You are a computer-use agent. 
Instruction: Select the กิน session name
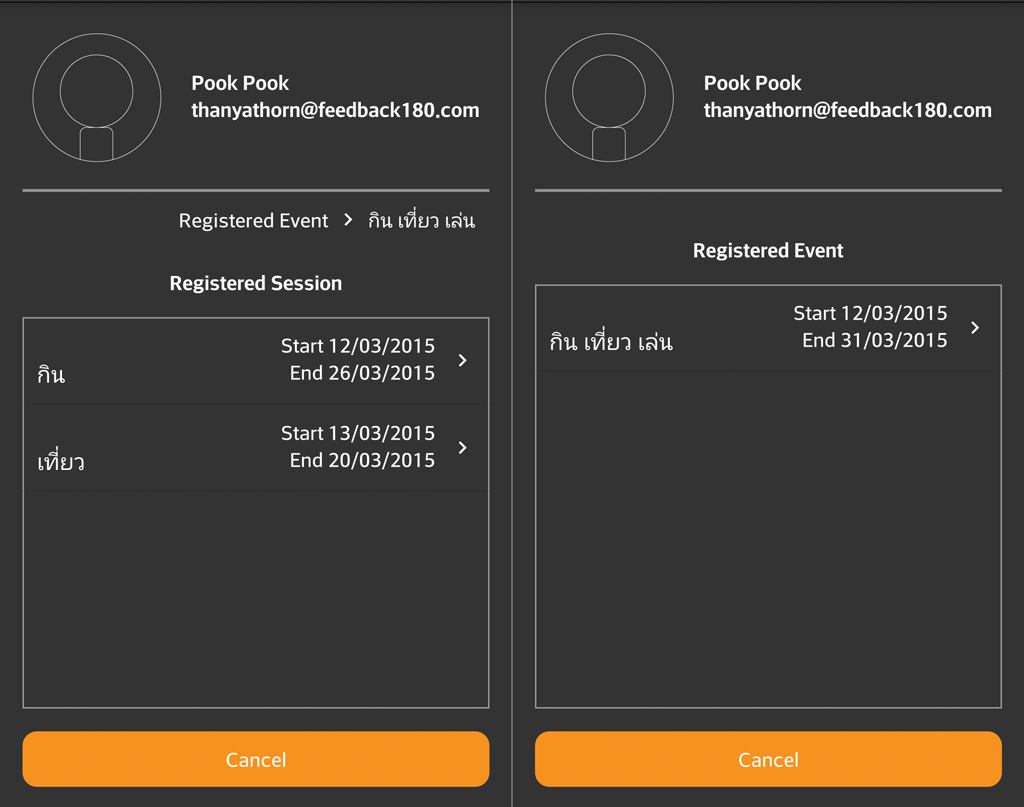51,375
